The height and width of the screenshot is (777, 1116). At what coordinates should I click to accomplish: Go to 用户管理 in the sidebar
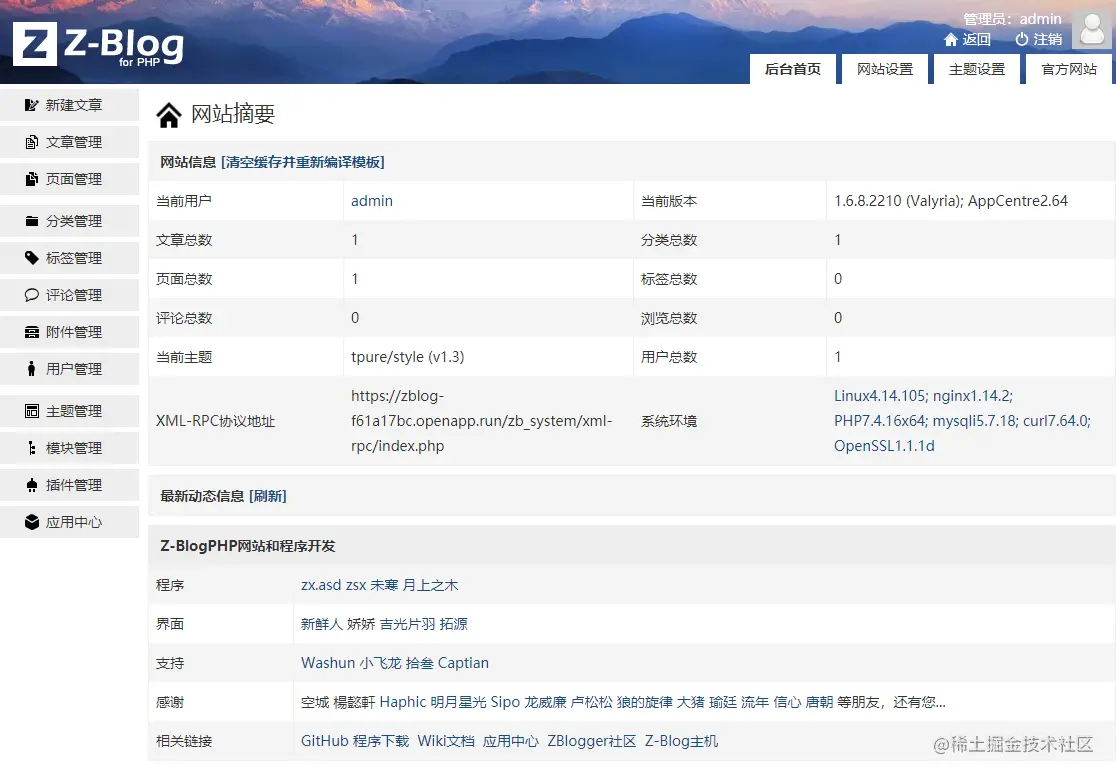70,369
